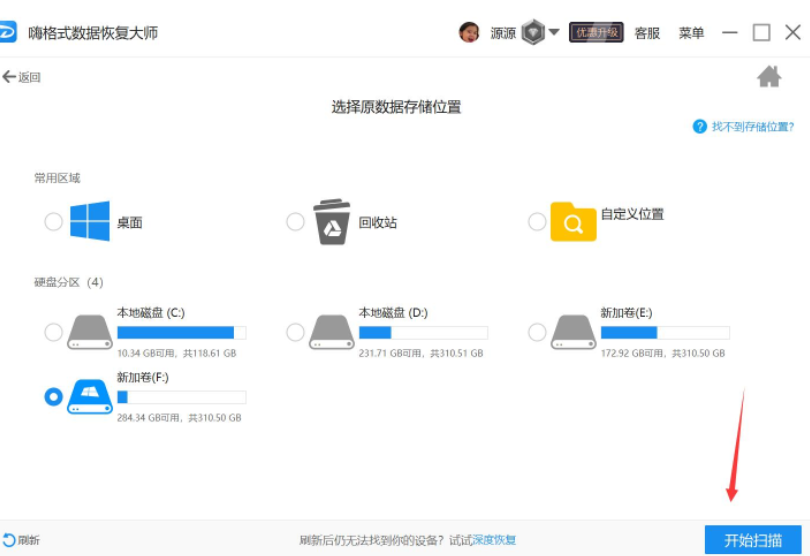Click the 刷新 refresh option

click(x=22, y=540)
